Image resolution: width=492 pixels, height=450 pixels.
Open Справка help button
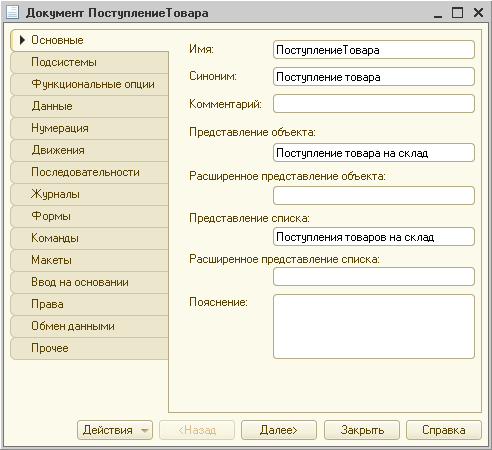click(444, 430)
